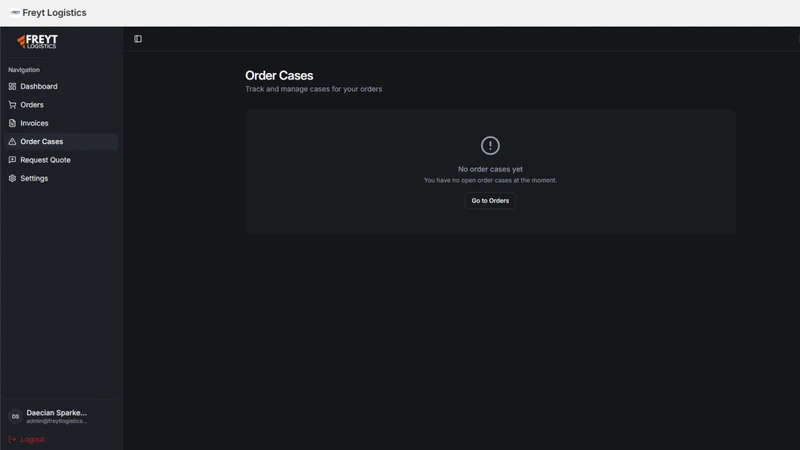This screenshot has height=450, width=800.
Task: Click the Order Cases warning triangle icon
Action: (12, 141)
